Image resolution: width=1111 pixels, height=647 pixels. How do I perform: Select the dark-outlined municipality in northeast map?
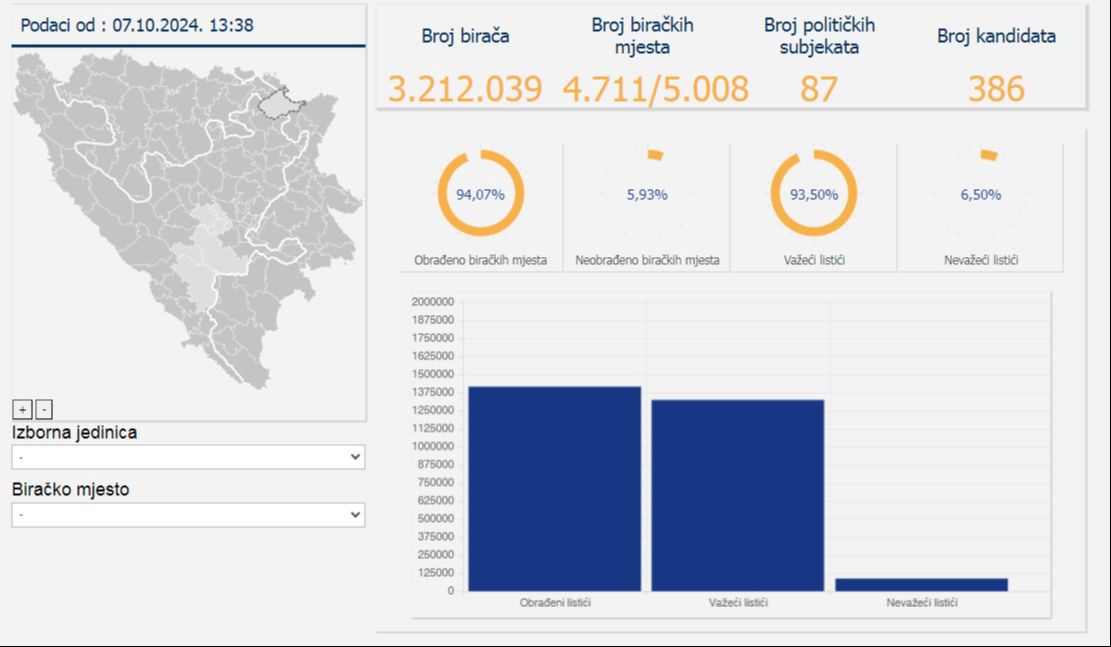click(282, 103)
